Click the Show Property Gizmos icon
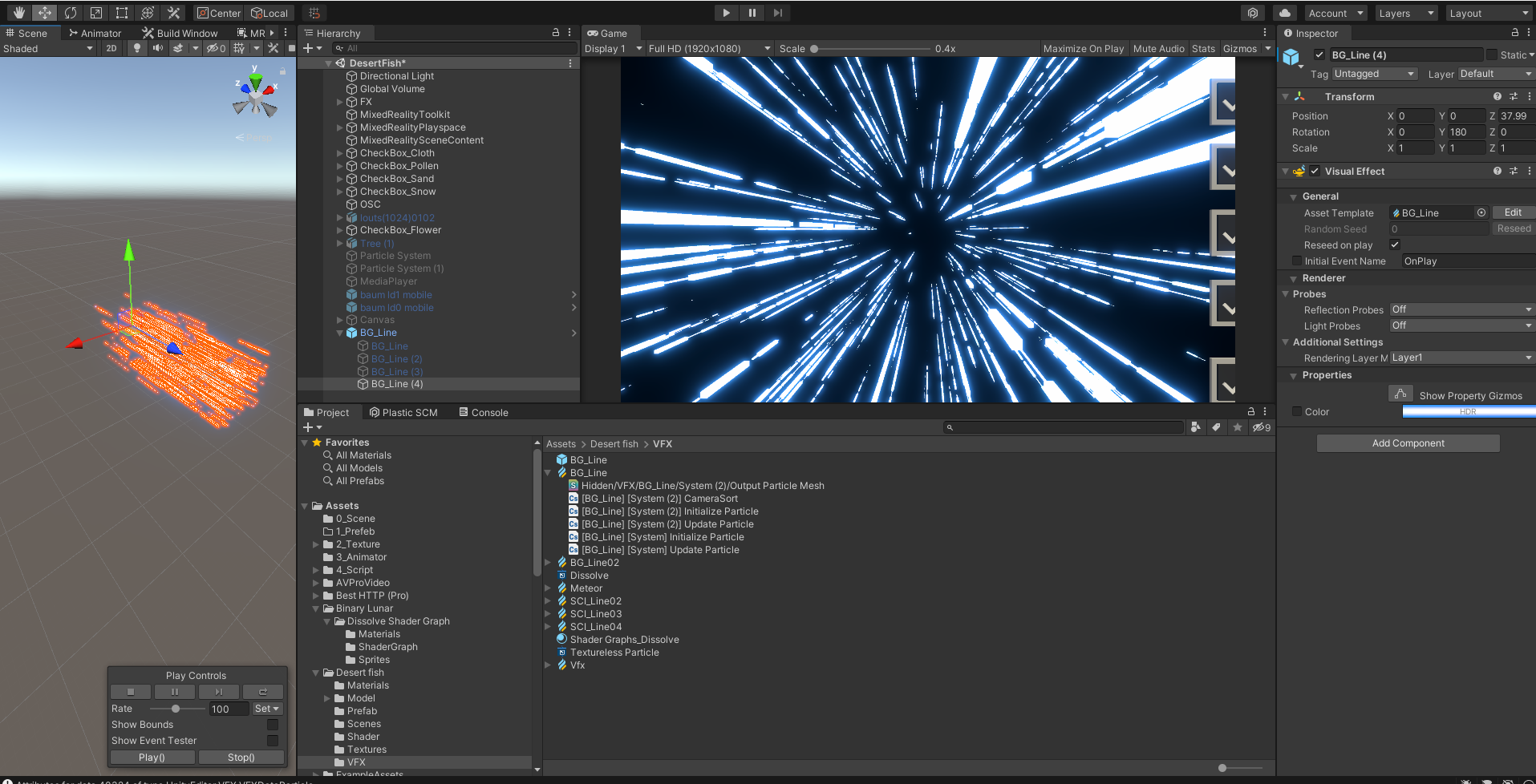Image resolution: width=1536 pixels, height=784 pixels. (1400, 393)
